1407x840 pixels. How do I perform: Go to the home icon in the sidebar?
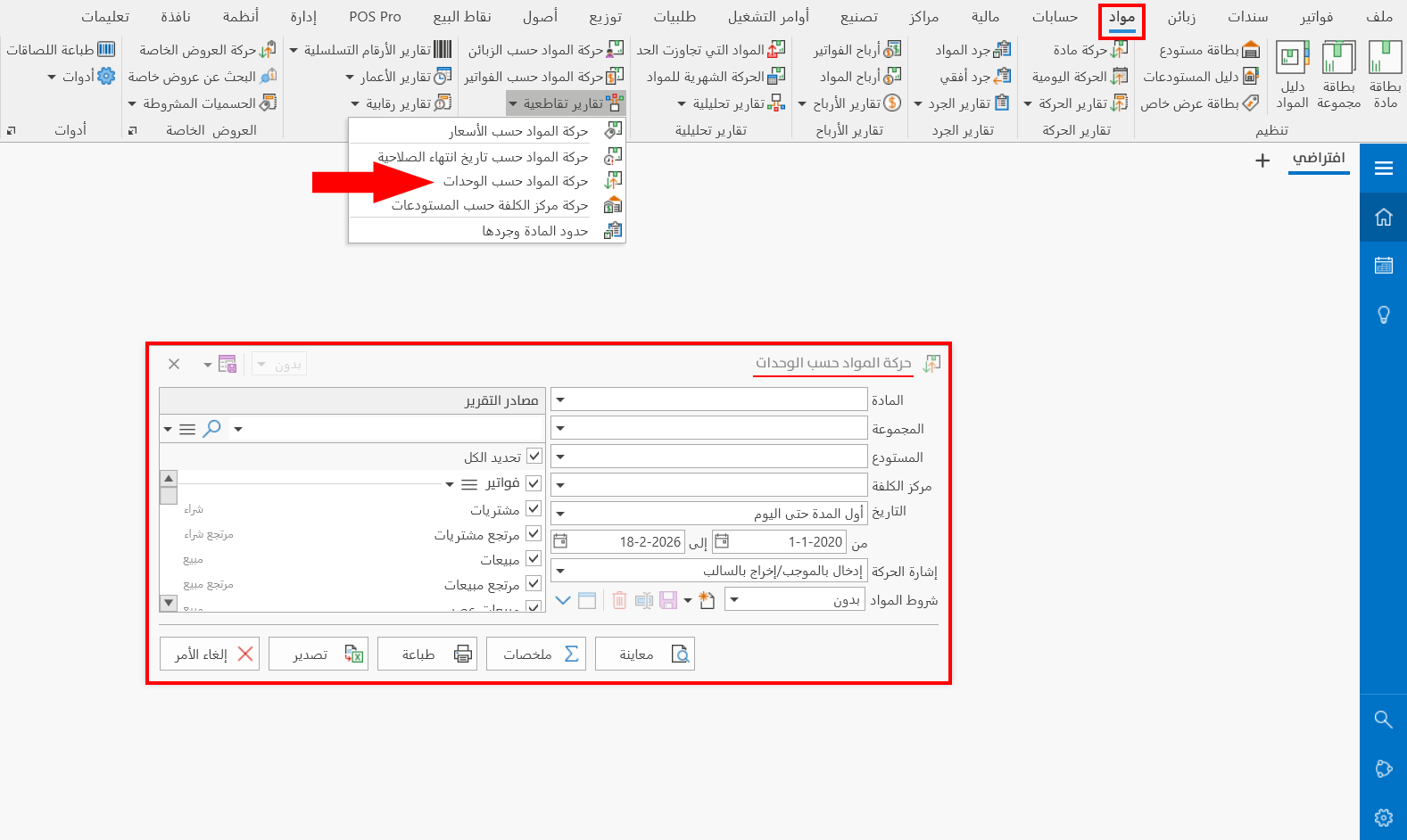tap(1384, 217)
